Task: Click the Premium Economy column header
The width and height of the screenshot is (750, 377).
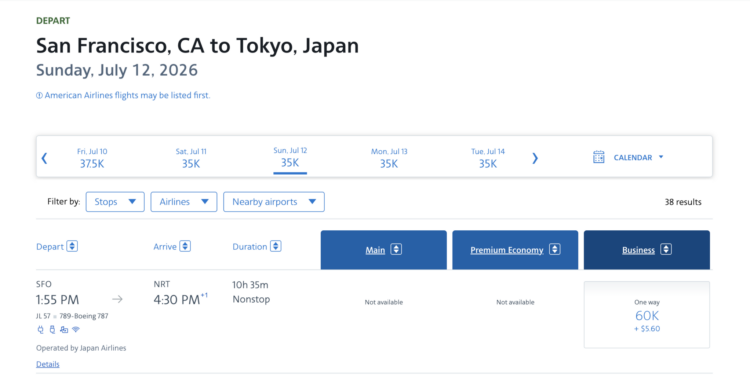Action: [x=515, y=250]
